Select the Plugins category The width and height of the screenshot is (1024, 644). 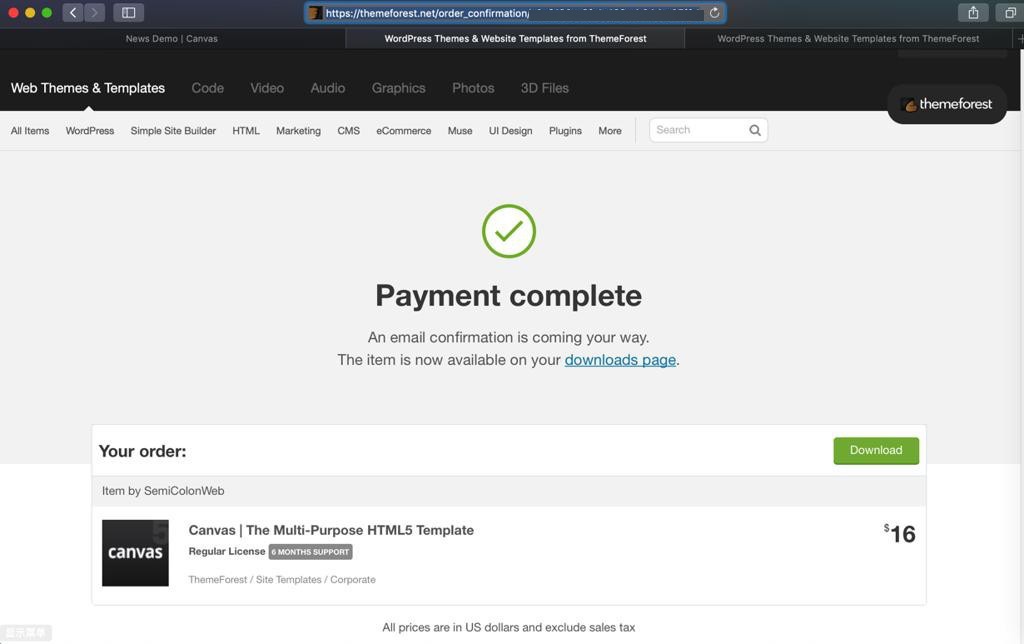(566, 131)
